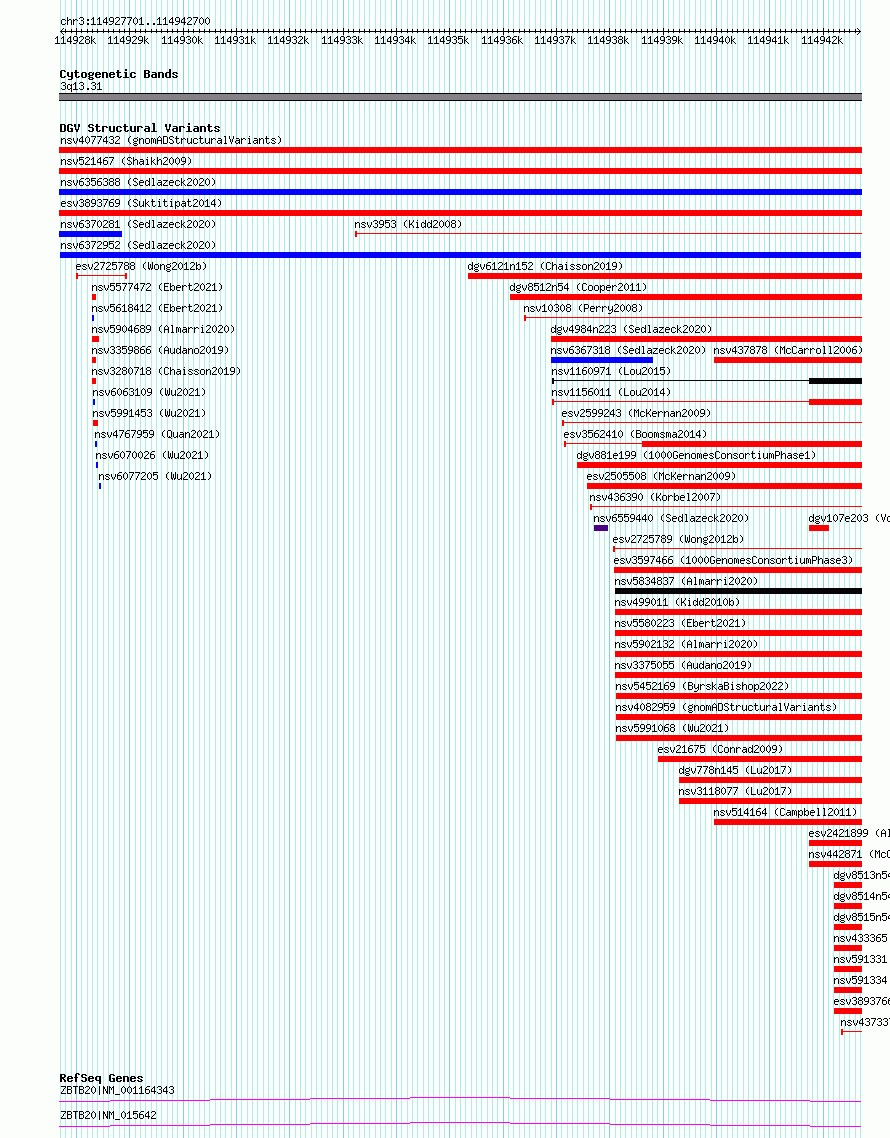Click the gray cytogenetic band bar
This screenshot has height=1138, width=890.
point(460,97)
